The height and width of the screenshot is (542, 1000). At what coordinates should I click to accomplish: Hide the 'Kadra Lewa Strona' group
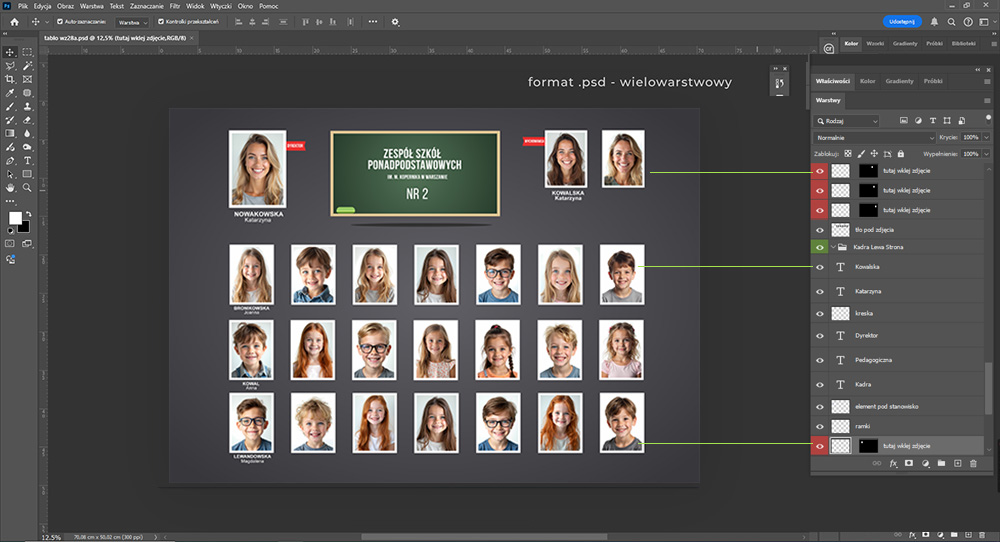[x=820, y=247]
